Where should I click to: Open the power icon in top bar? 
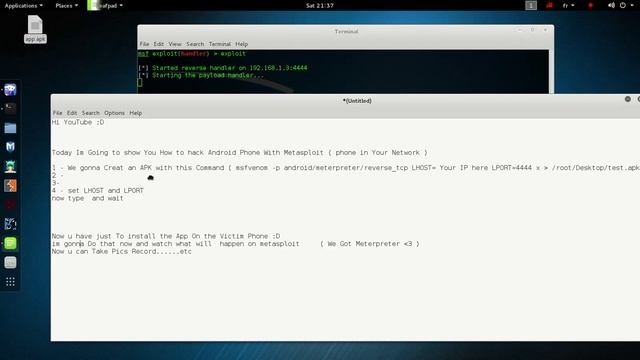click(622, 5)
